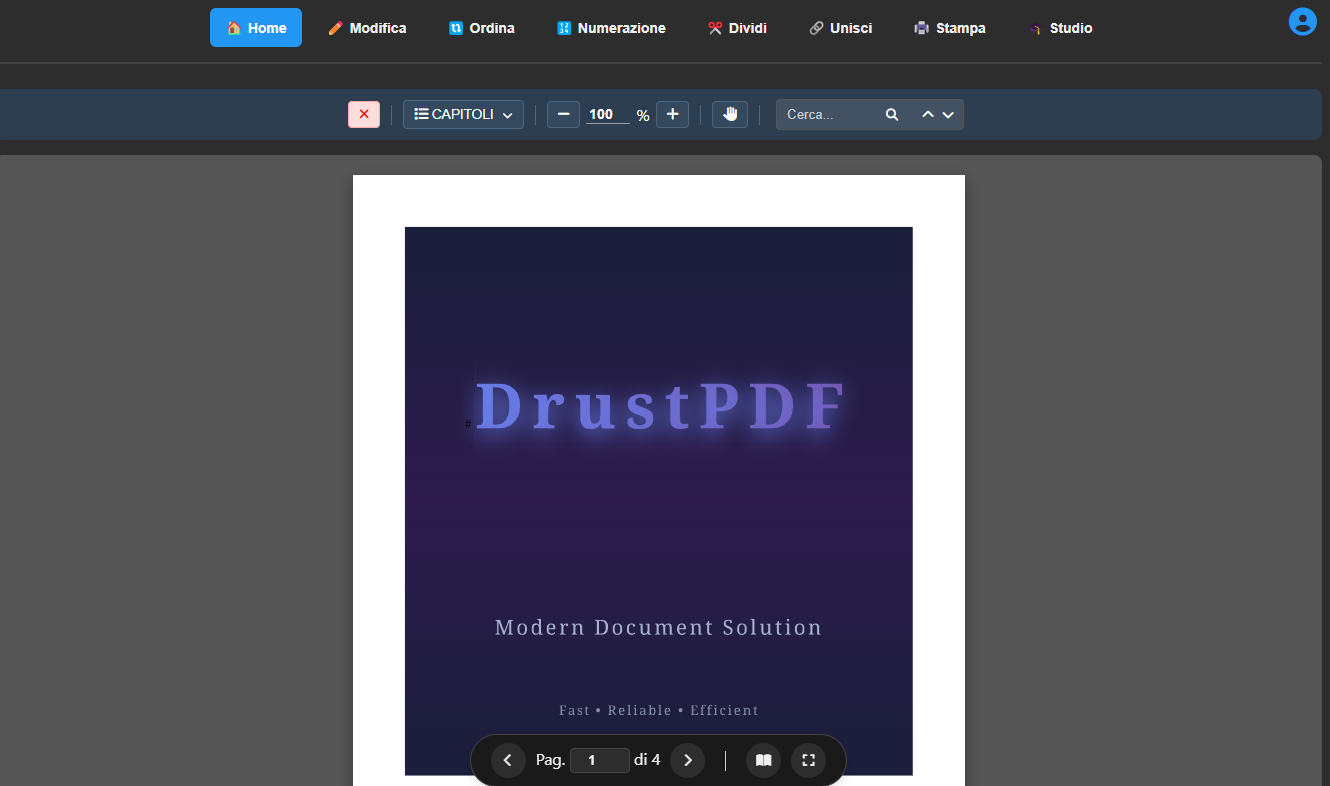
Task: Advance to the next page
Action: point(687,760)
